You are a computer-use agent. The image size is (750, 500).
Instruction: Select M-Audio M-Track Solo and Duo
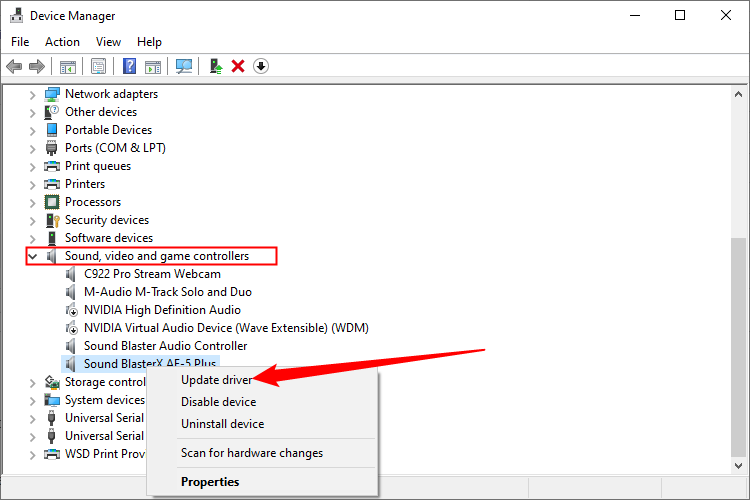point(167,292)
